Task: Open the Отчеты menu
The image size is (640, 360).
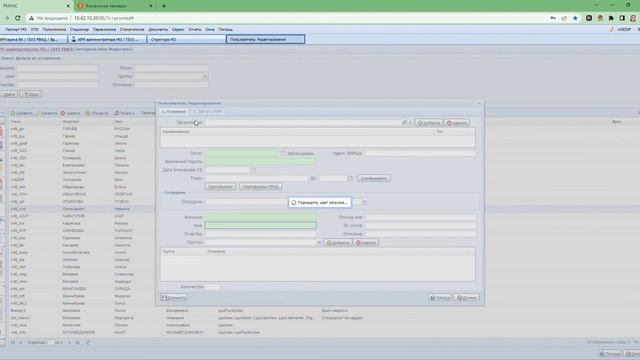Action: (x=195, y=29)
